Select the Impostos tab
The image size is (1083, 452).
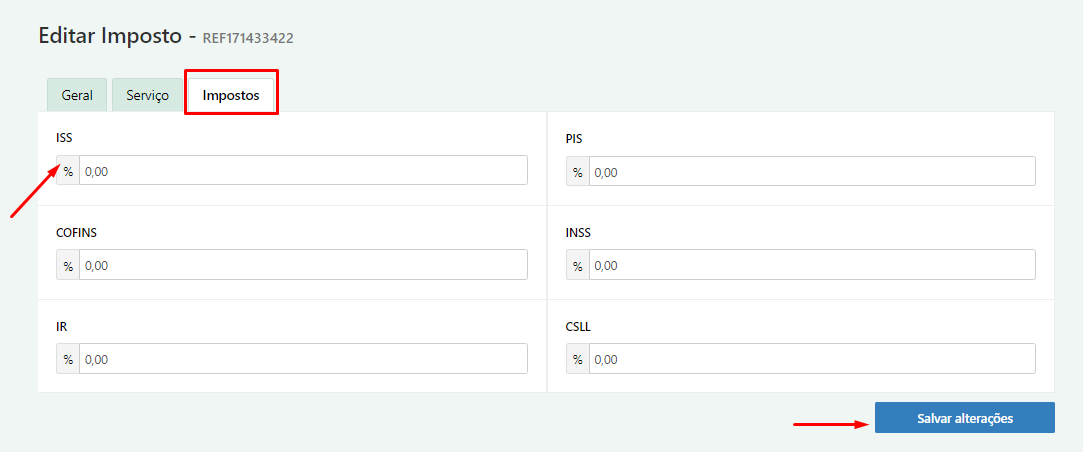[231, 95]
